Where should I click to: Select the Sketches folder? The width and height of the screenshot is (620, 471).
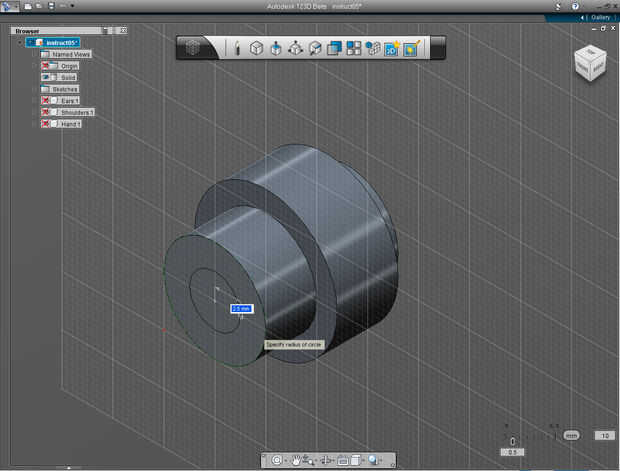[x=60, y=89]
